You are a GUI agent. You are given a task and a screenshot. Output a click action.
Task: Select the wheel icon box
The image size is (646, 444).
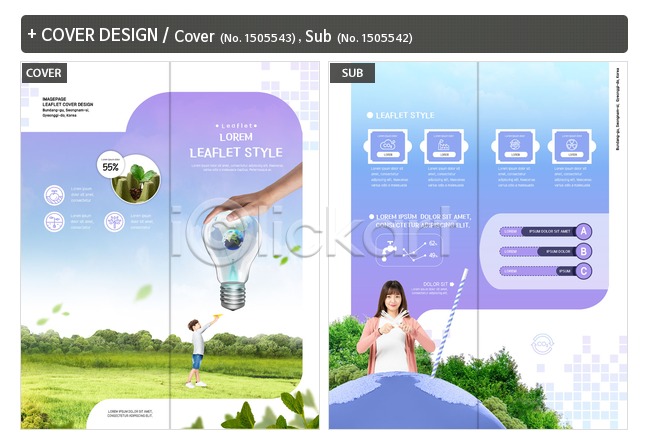570,146
